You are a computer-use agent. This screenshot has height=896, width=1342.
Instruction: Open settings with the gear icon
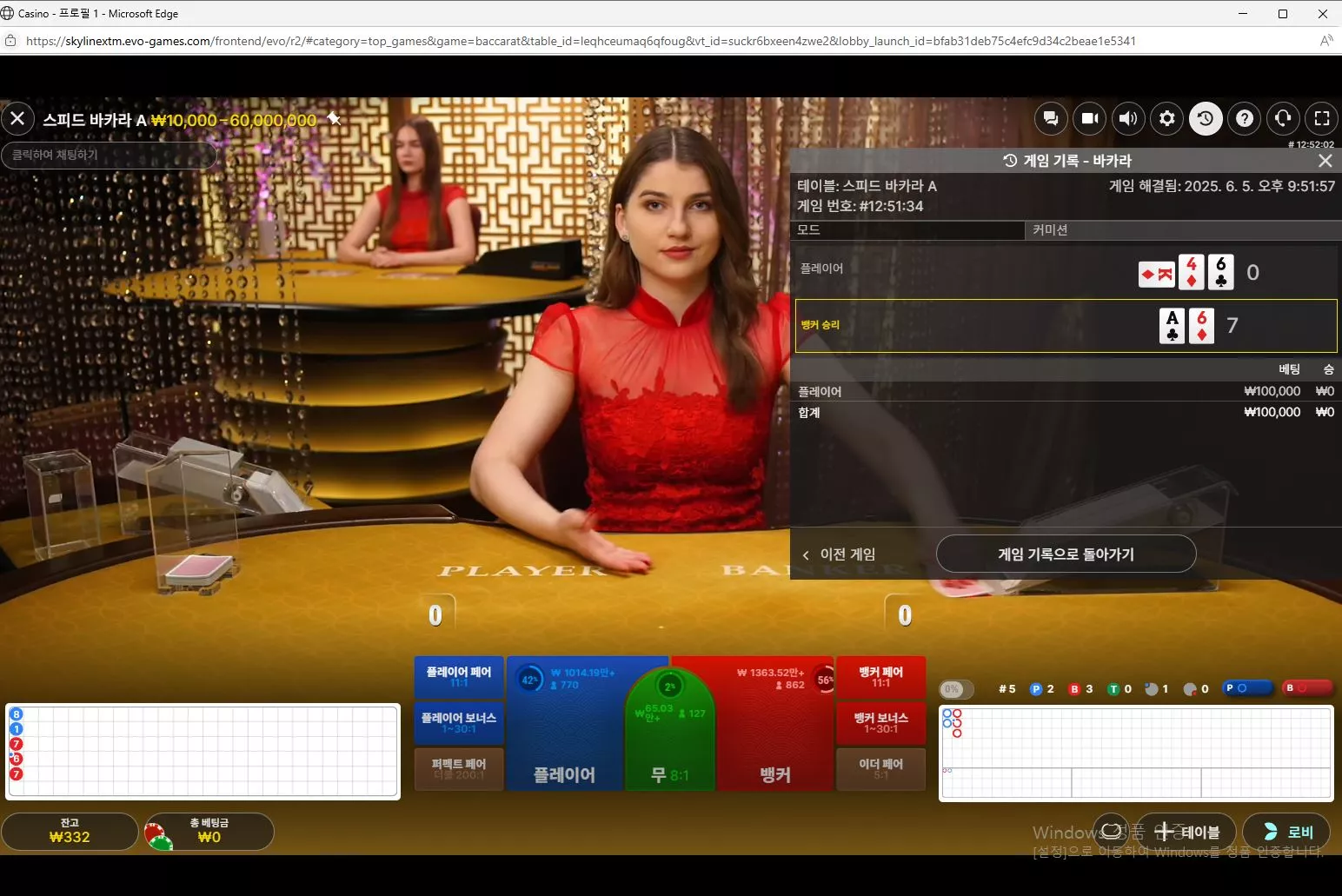coord(1167,118)
